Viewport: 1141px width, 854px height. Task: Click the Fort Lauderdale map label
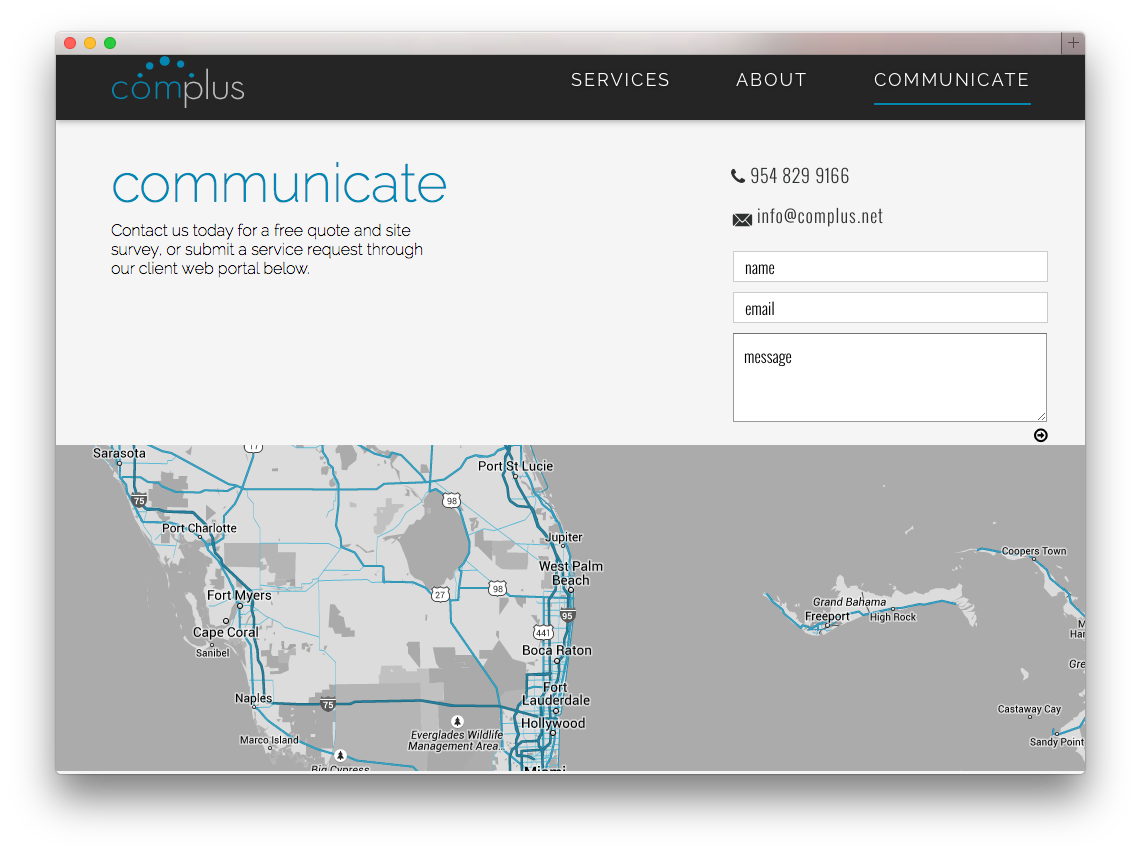coord(556,694)
